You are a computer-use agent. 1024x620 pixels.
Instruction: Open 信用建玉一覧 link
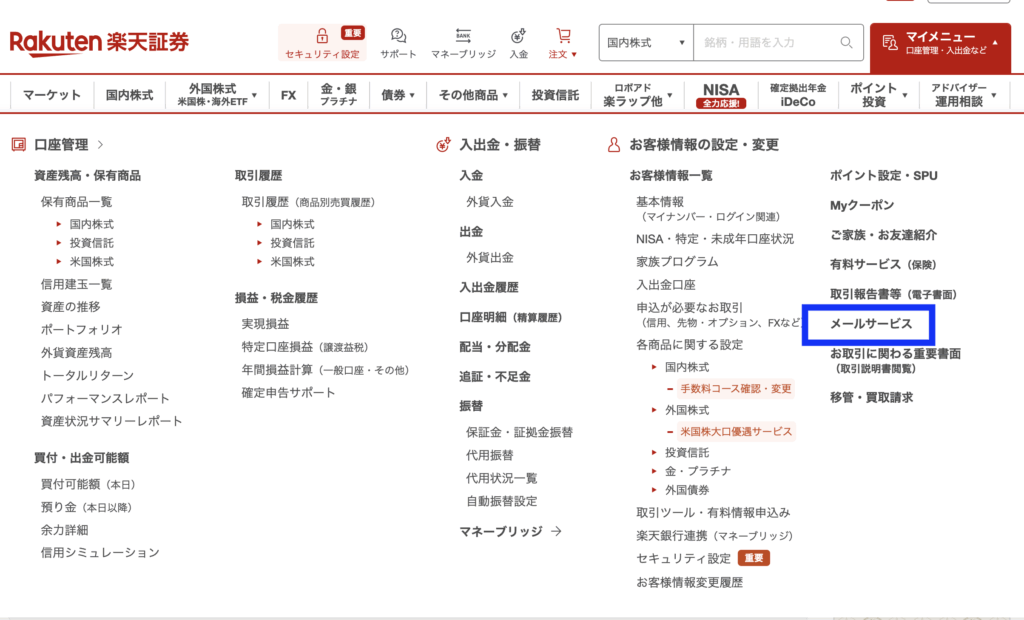(76, 284)
